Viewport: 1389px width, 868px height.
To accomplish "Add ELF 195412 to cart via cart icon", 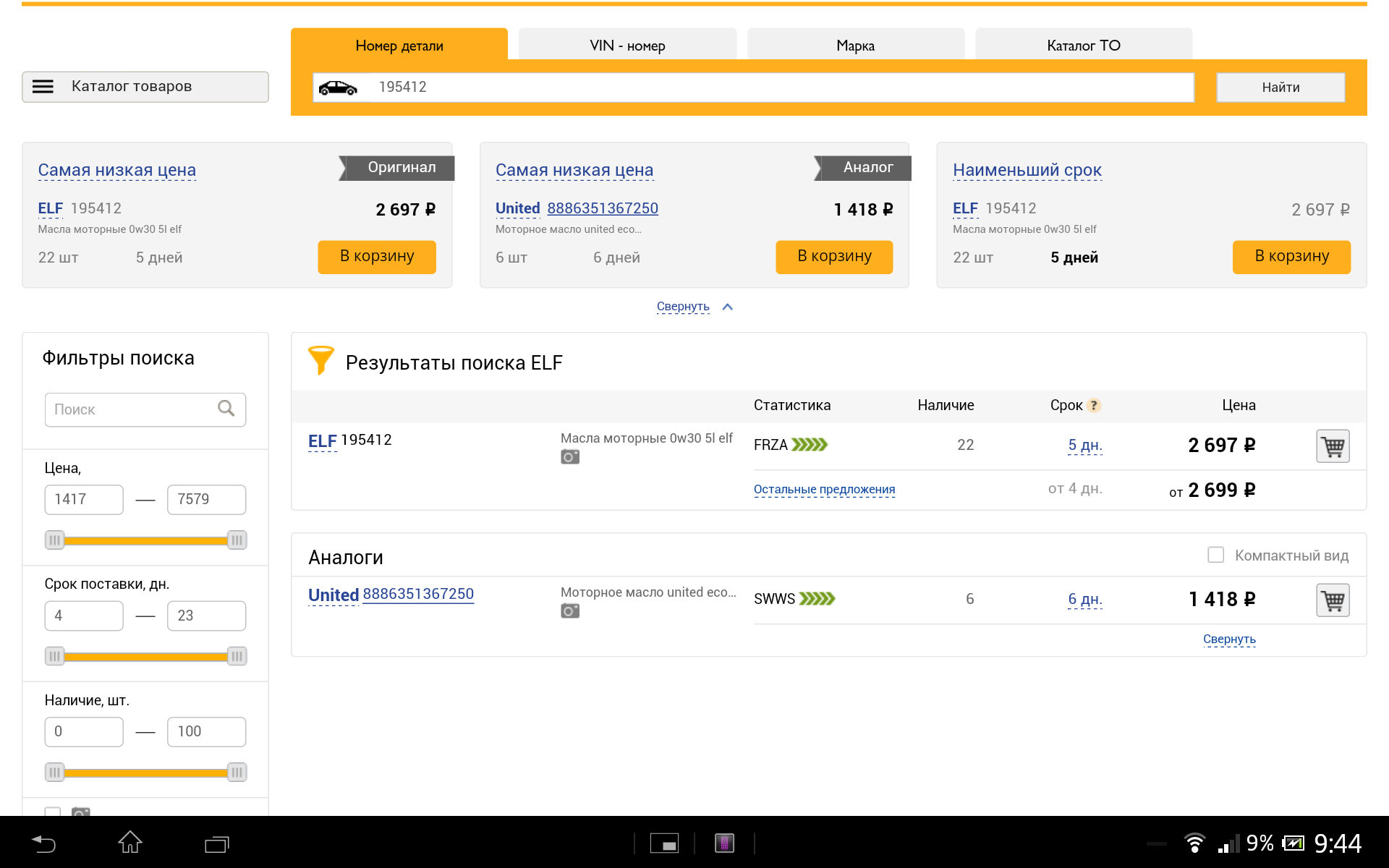I will (x=1333, y=446).
